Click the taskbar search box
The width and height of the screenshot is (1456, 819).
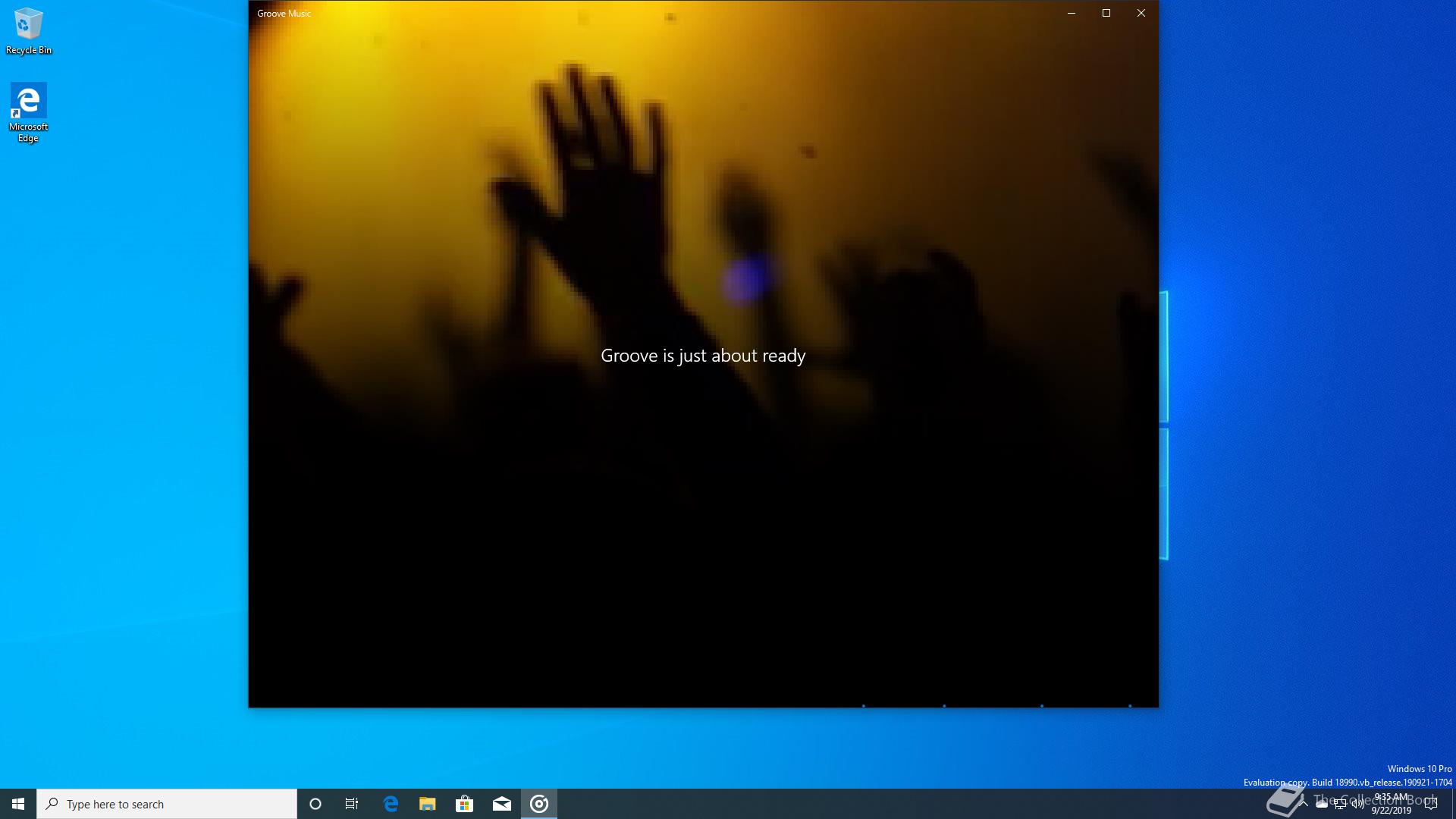point(167,804)
